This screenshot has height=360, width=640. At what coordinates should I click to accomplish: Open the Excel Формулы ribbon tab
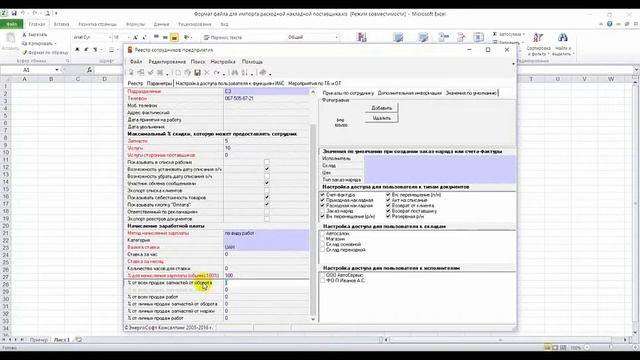click(x=135, y=24)
